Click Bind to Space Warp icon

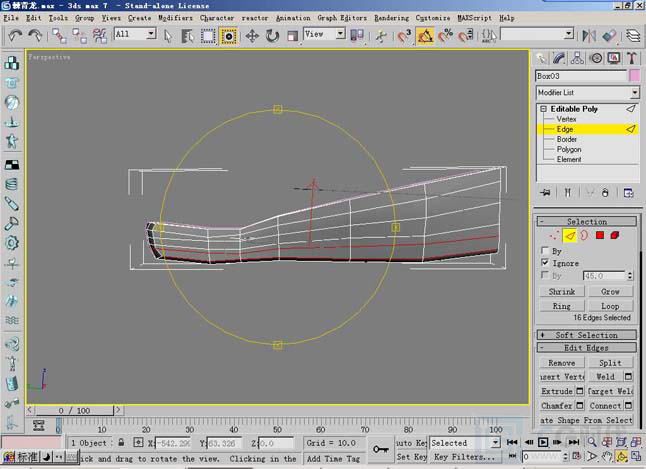pos(100,36)
